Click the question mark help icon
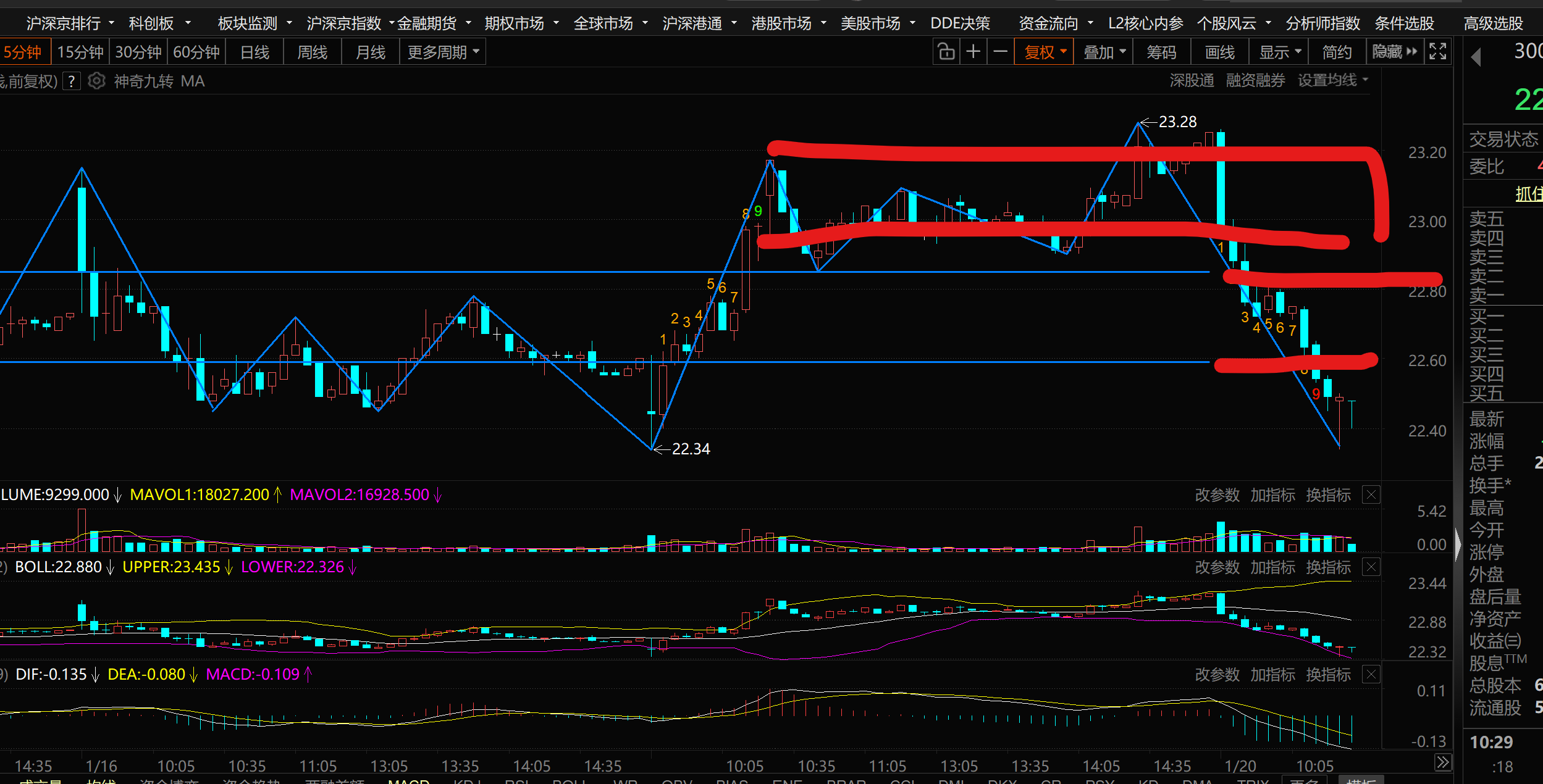The width and height of the screenshot is (1543, 784). pyautogui.click(x=72, y=81)
